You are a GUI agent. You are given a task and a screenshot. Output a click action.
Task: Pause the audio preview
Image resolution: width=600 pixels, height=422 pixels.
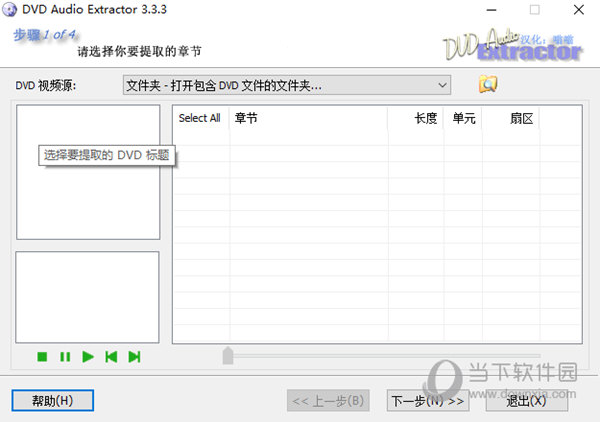click(65, 357)
